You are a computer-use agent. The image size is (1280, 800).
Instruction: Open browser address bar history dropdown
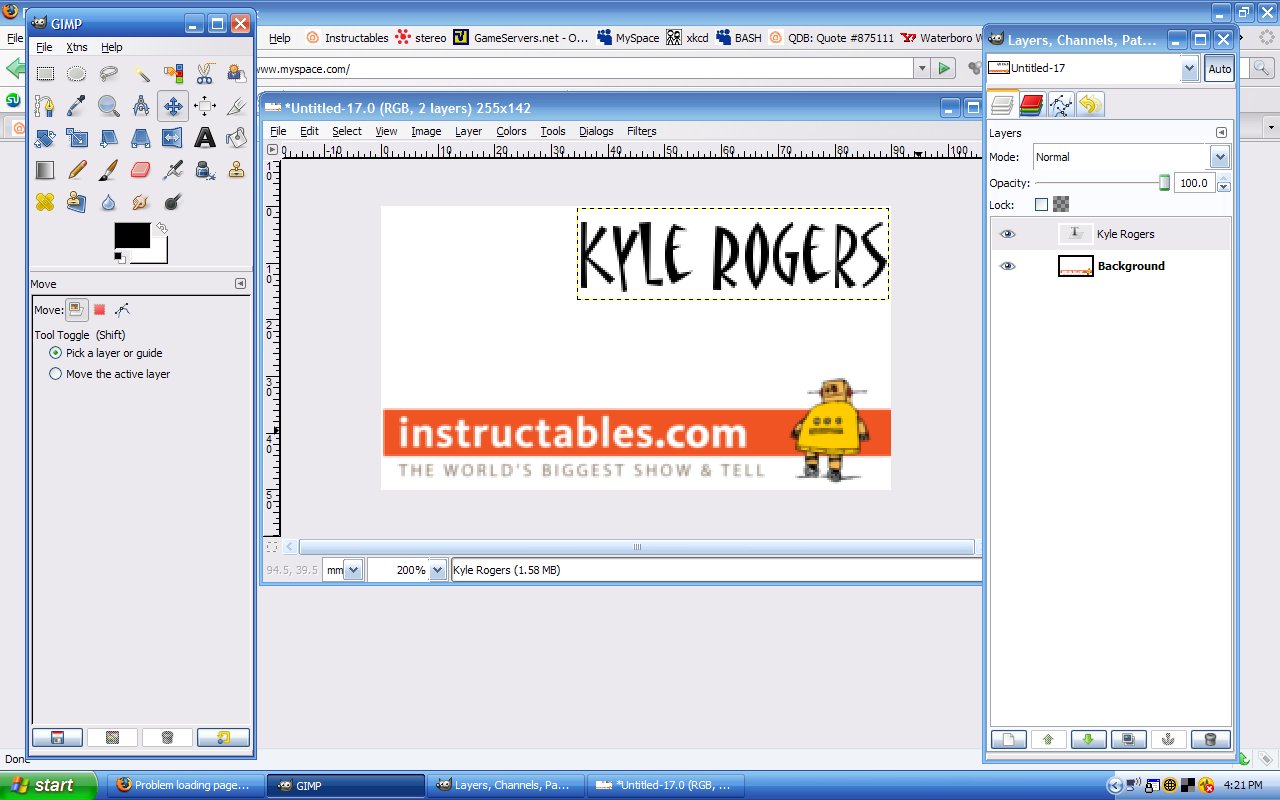pyautogui.click(x=921, y=69)
